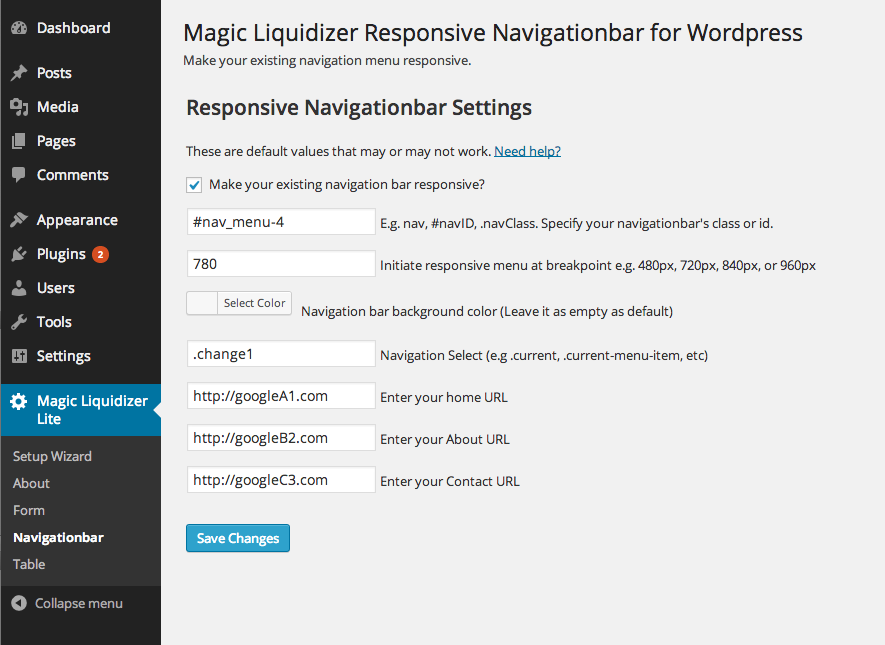Viewport: 885px width, 645px height.
Task: Uncheck Make your existing navigation bar responsive
Action: coord(194,185)
